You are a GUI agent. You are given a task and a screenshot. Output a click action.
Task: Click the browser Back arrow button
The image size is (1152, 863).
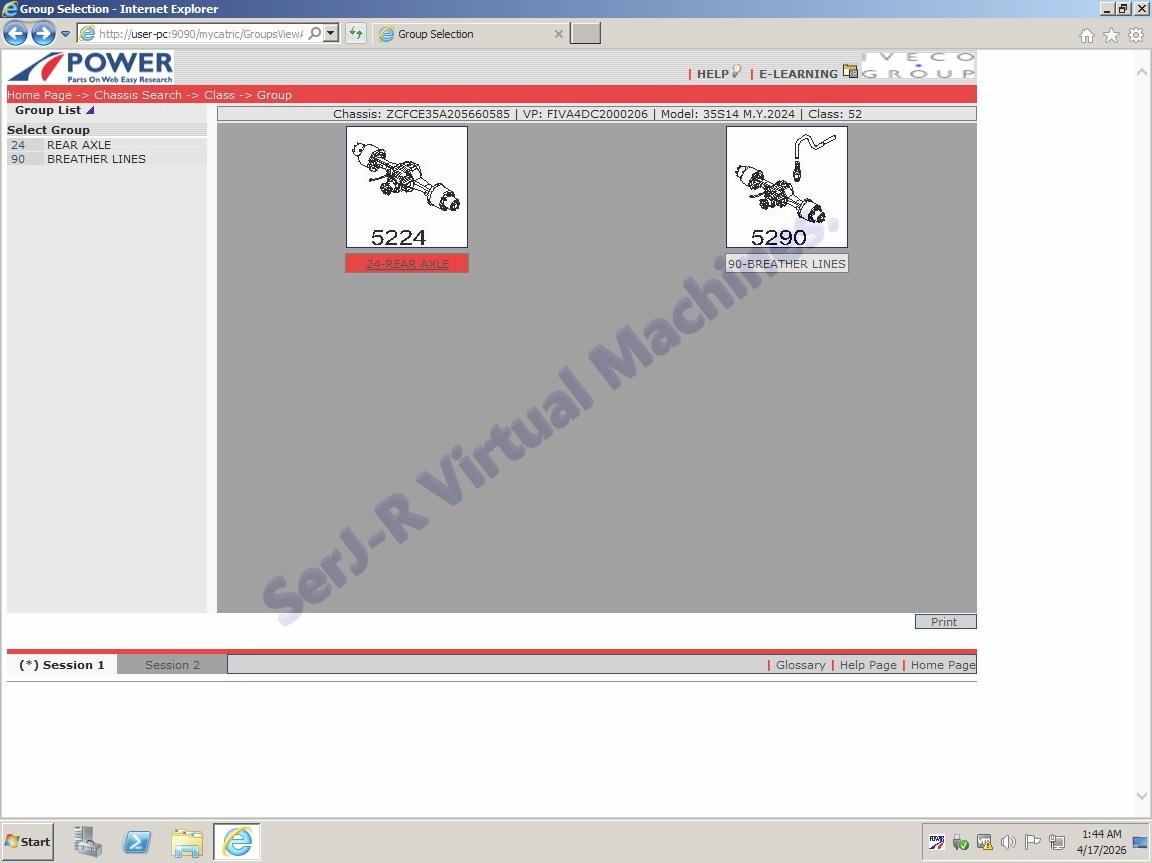coord(15,34)
